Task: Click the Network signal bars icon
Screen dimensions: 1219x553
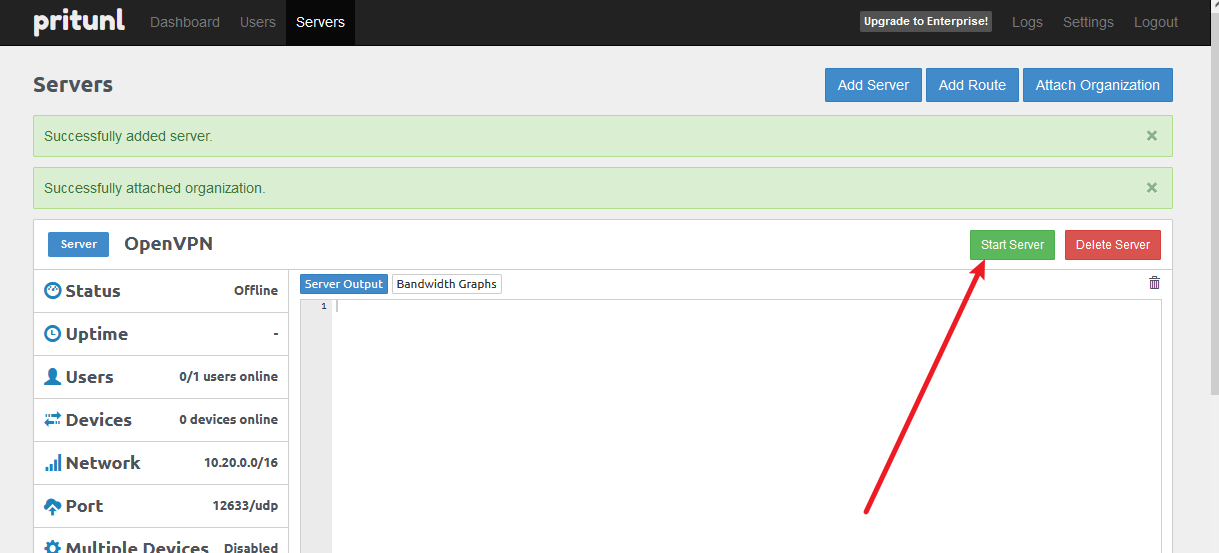Action: (53, 463)
